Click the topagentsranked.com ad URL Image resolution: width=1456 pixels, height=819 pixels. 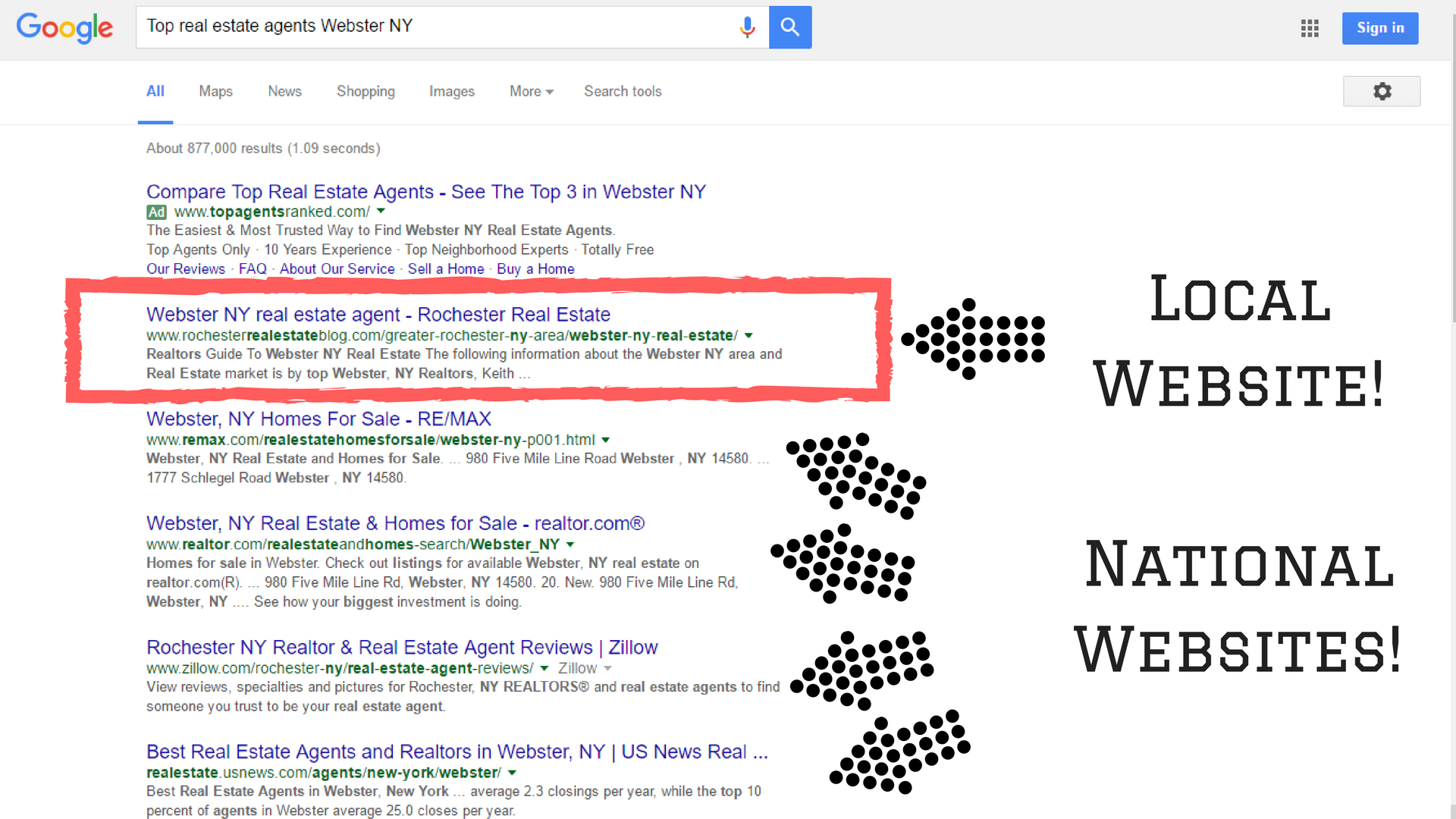[x=272, y=212]
